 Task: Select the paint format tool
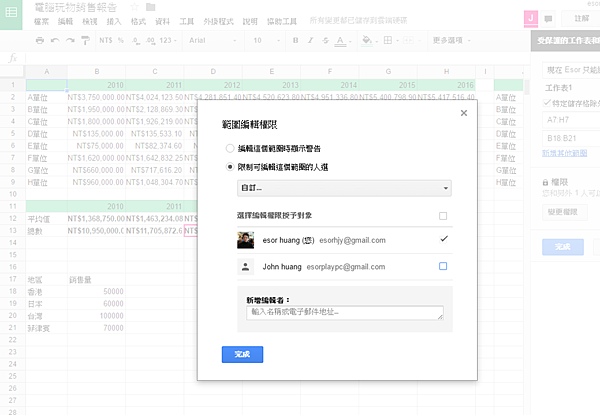tap(85, 40)
